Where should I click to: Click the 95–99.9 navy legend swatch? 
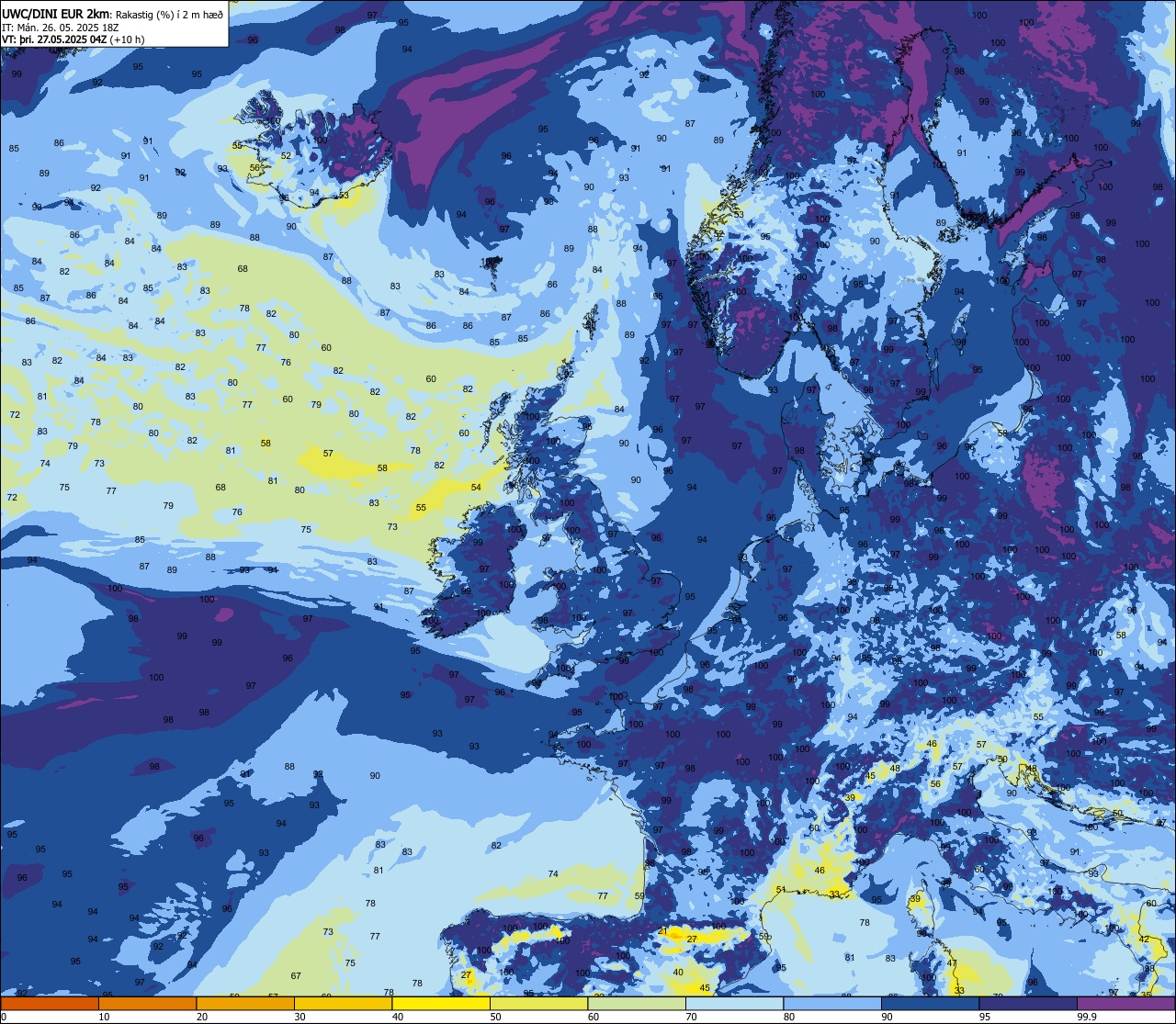pyautogui.click(x=1028, y=1003)
